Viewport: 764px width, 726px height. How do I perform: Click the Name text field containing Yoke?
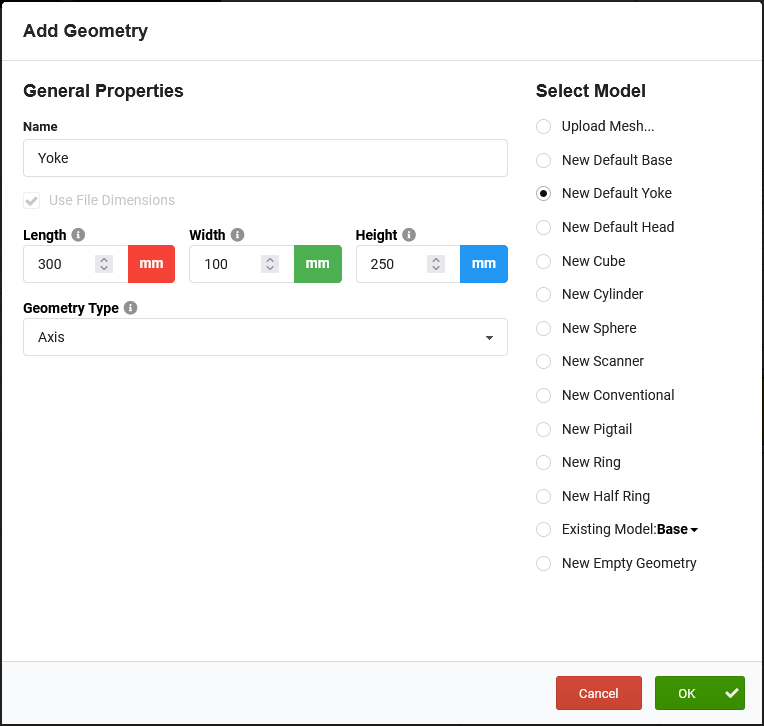tap(265, 158)
